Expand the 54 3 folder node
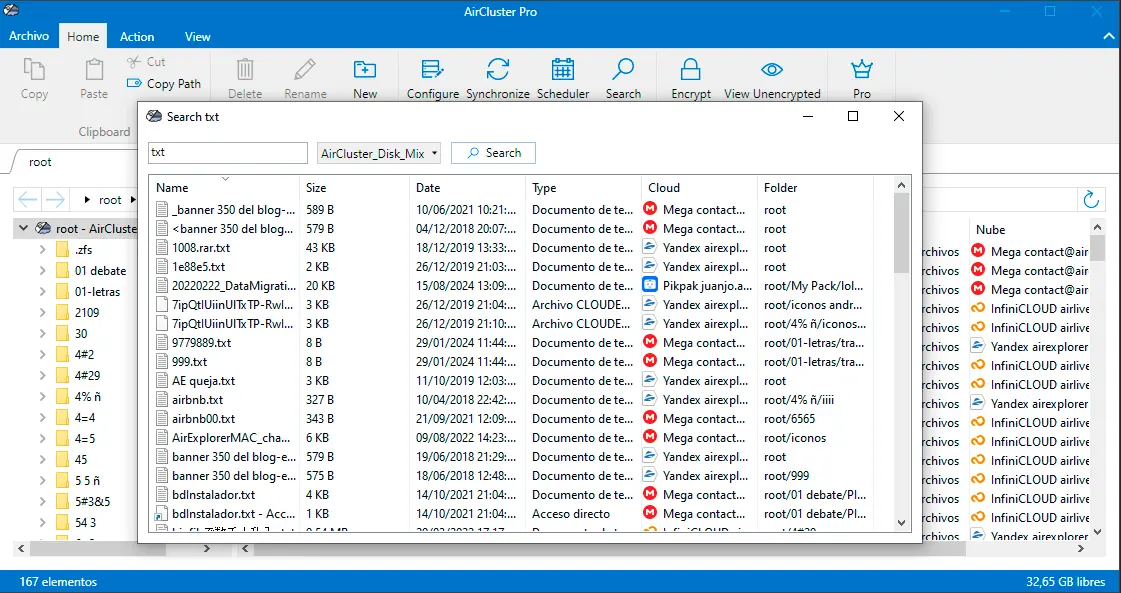 pyautogui.click(x=42, y=522)
